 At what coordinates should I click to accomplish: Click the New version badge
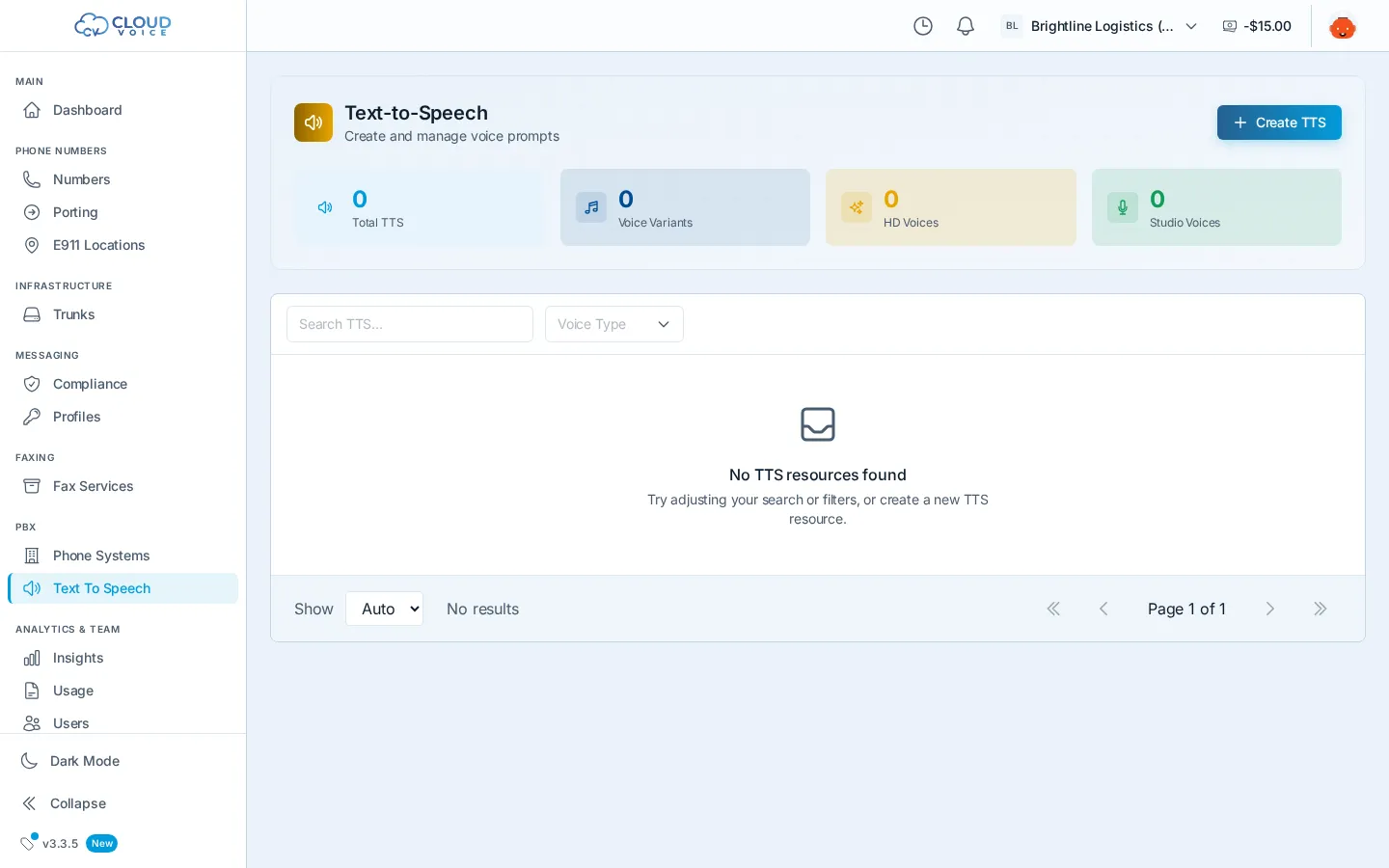pyautogui.click(x=102, y=843)
